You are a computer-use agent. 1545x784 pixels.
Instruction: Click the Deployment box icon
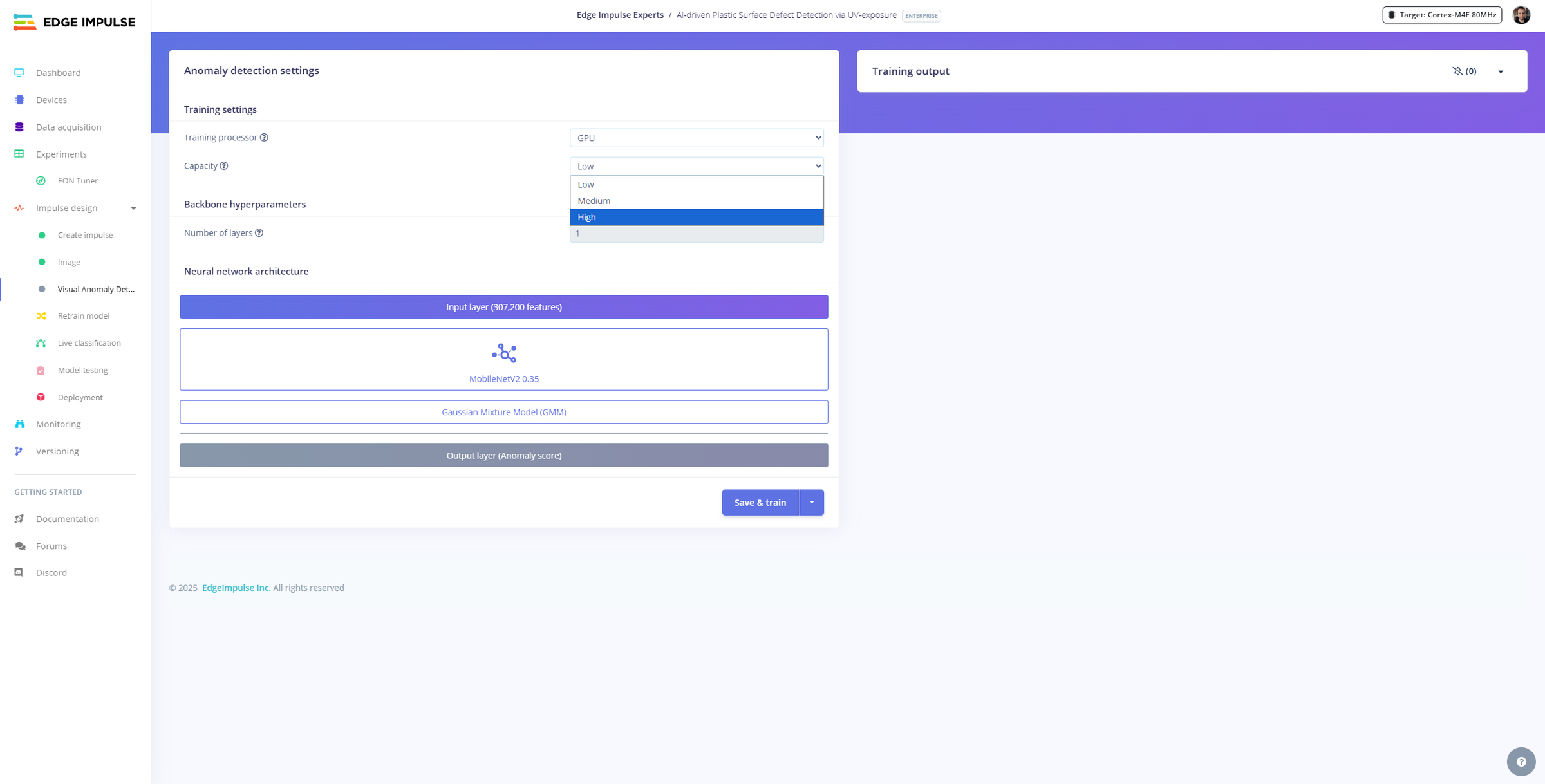pyautogui.click(x=41, y=397)
